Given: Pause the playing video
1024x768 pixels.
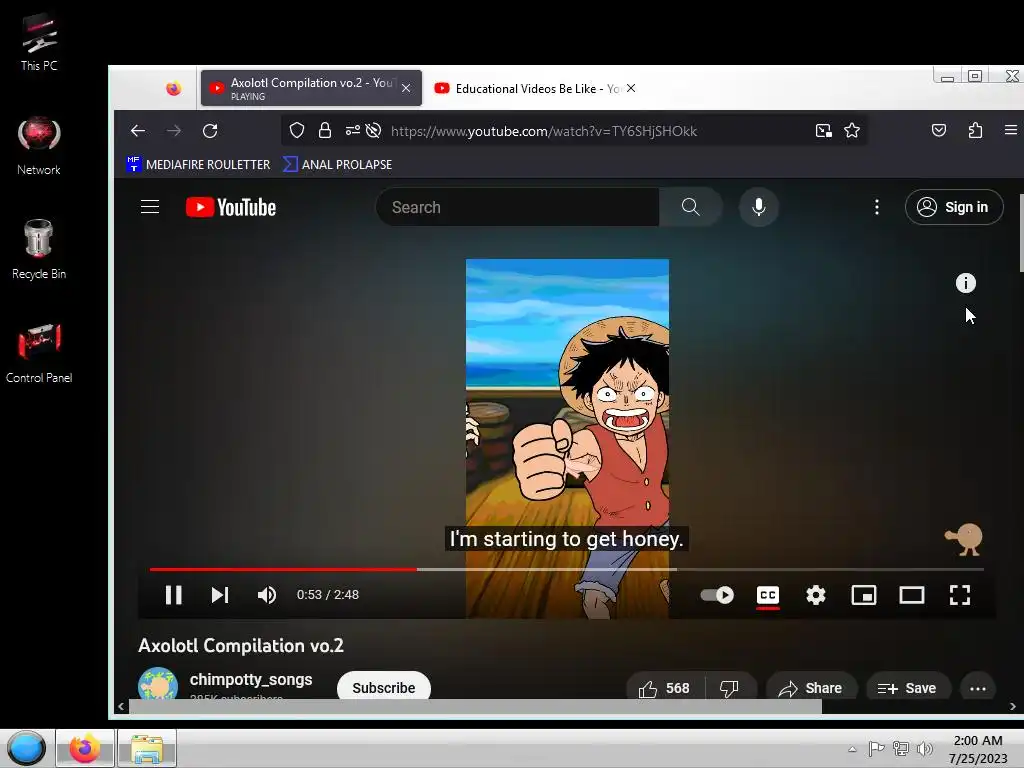Looking at the screenshot, I should pyautogui.click(x=174, y=595).
